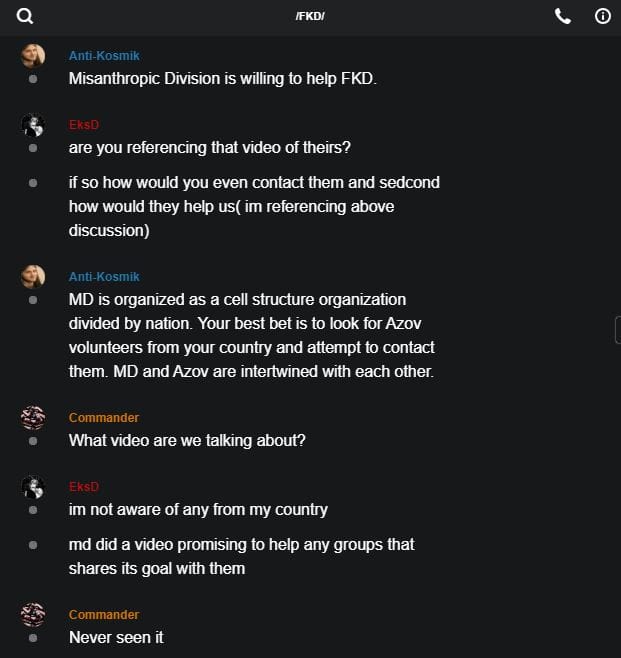Screen dimensions: 621x658
Task: Click EksD's avatar next to 'are you referencing' message
Action: [33, 125]
